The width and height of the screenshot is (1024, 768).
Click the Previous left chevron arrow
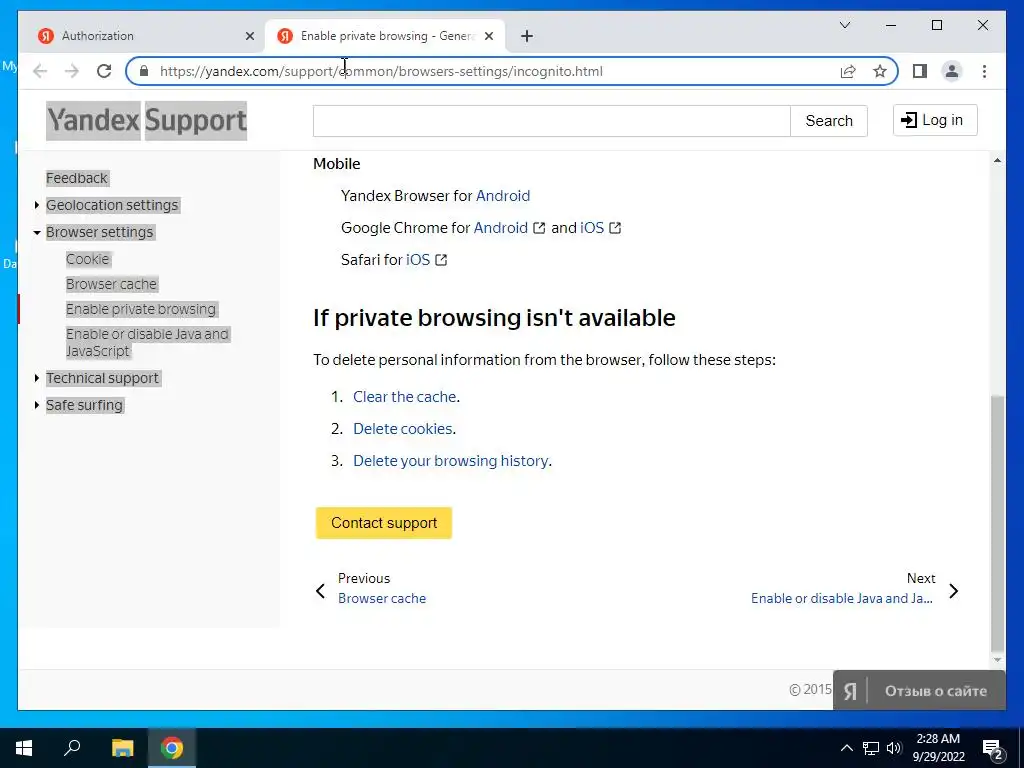click(x=320, y=591)
